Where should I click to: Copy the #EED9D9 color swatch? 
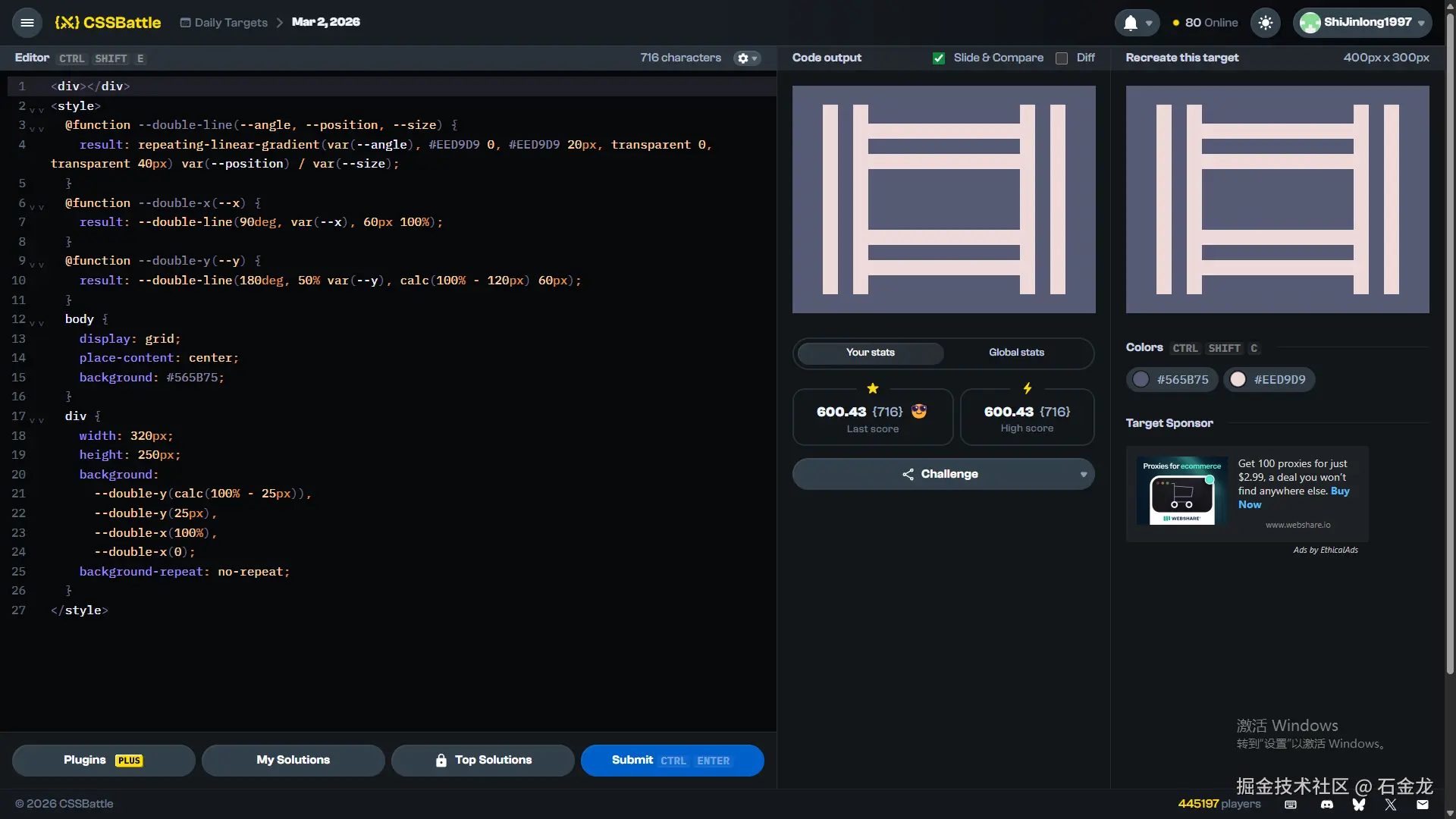point(1269,379)
